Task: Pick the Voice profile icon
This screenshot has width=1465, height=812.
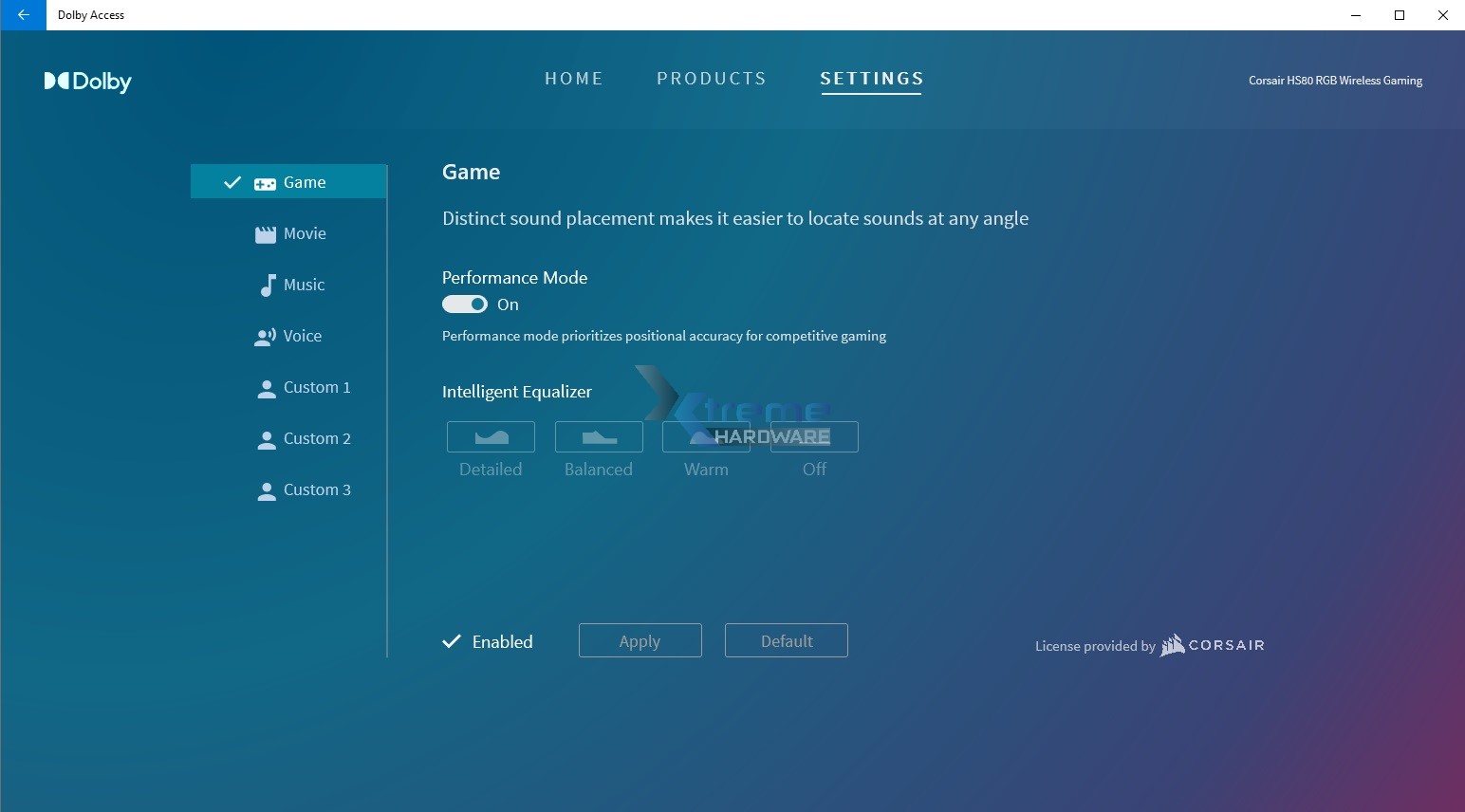Action: point(265,337)
